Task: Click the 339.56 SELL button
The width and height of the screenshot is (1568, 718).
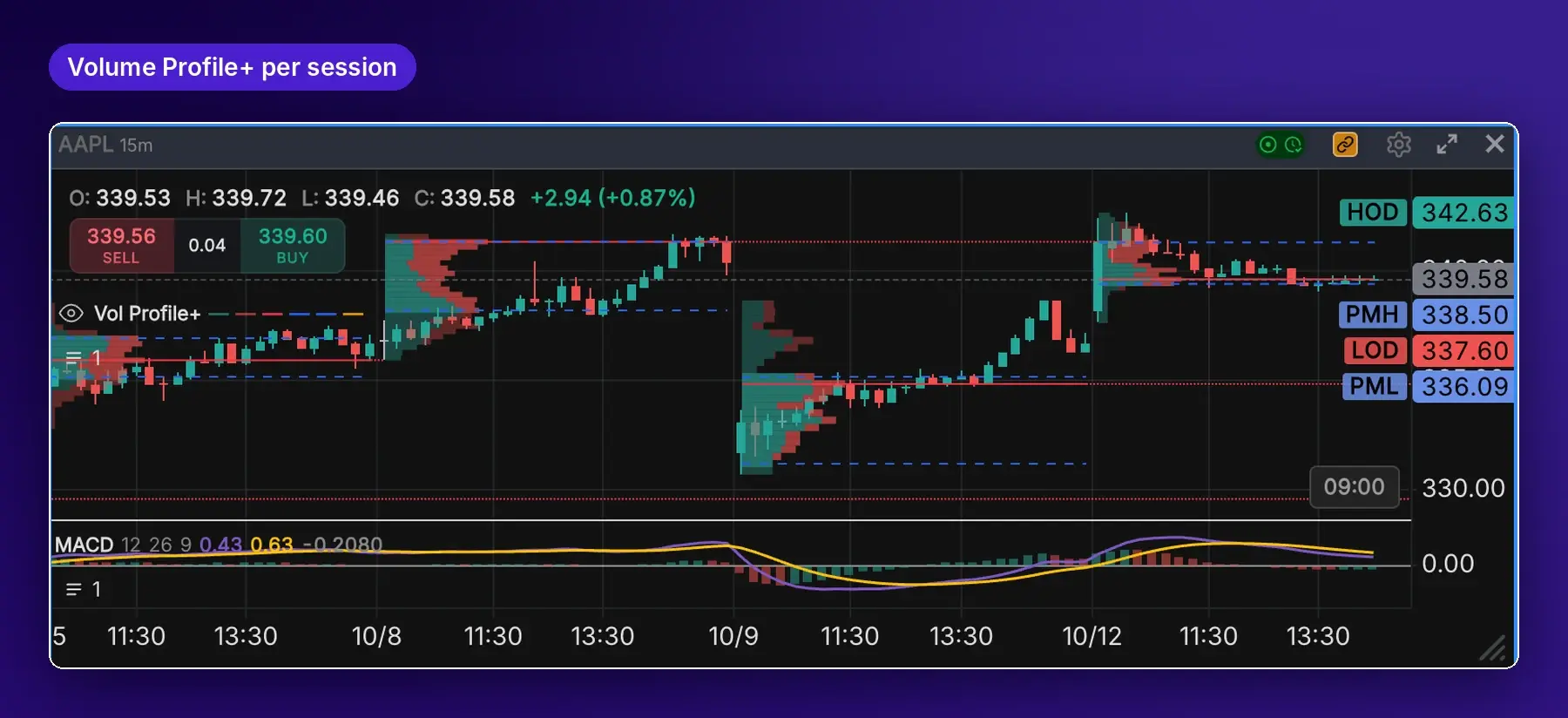Action: pos(121,246)
